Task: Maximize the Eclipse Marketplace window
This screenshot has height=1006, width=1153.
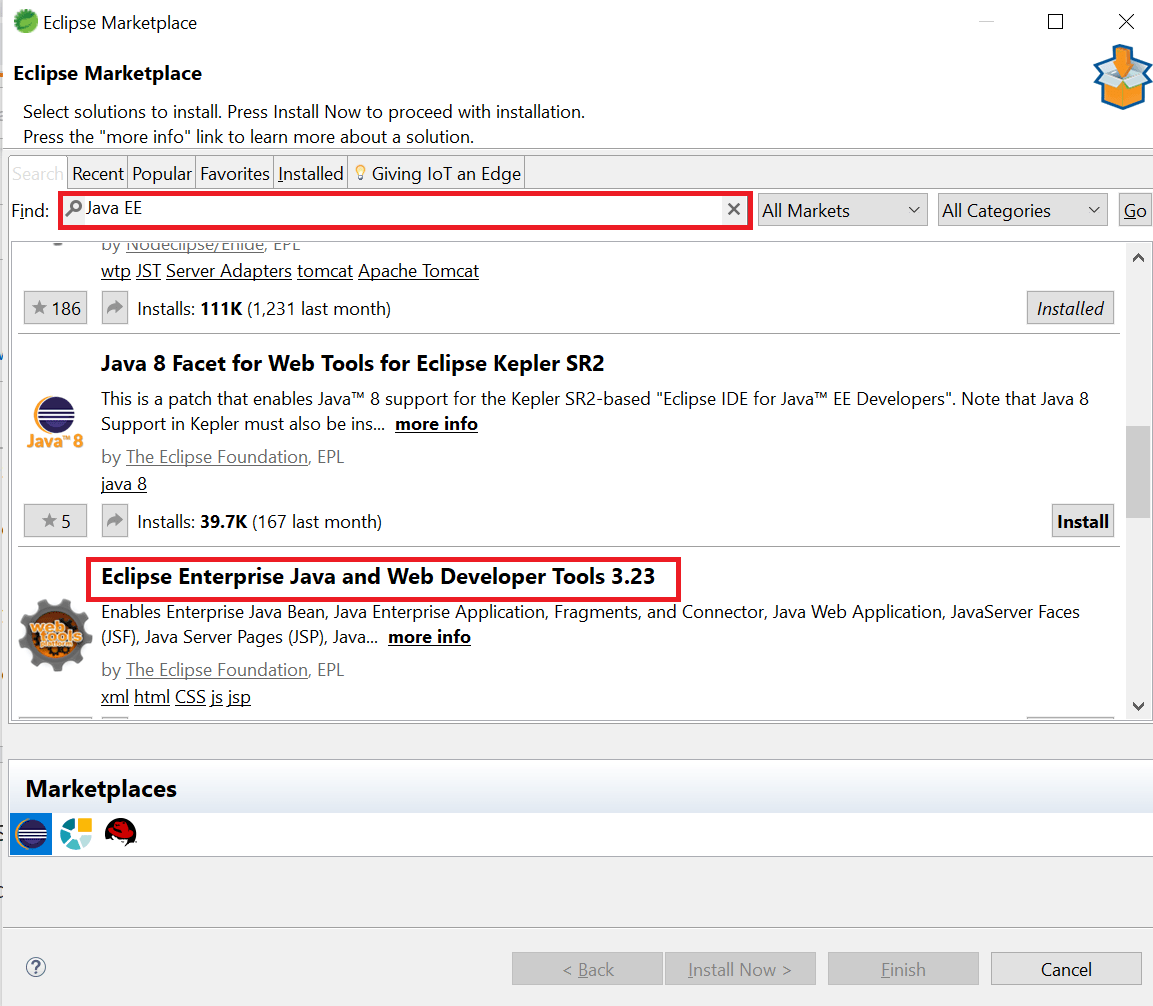Action: 1055,22
